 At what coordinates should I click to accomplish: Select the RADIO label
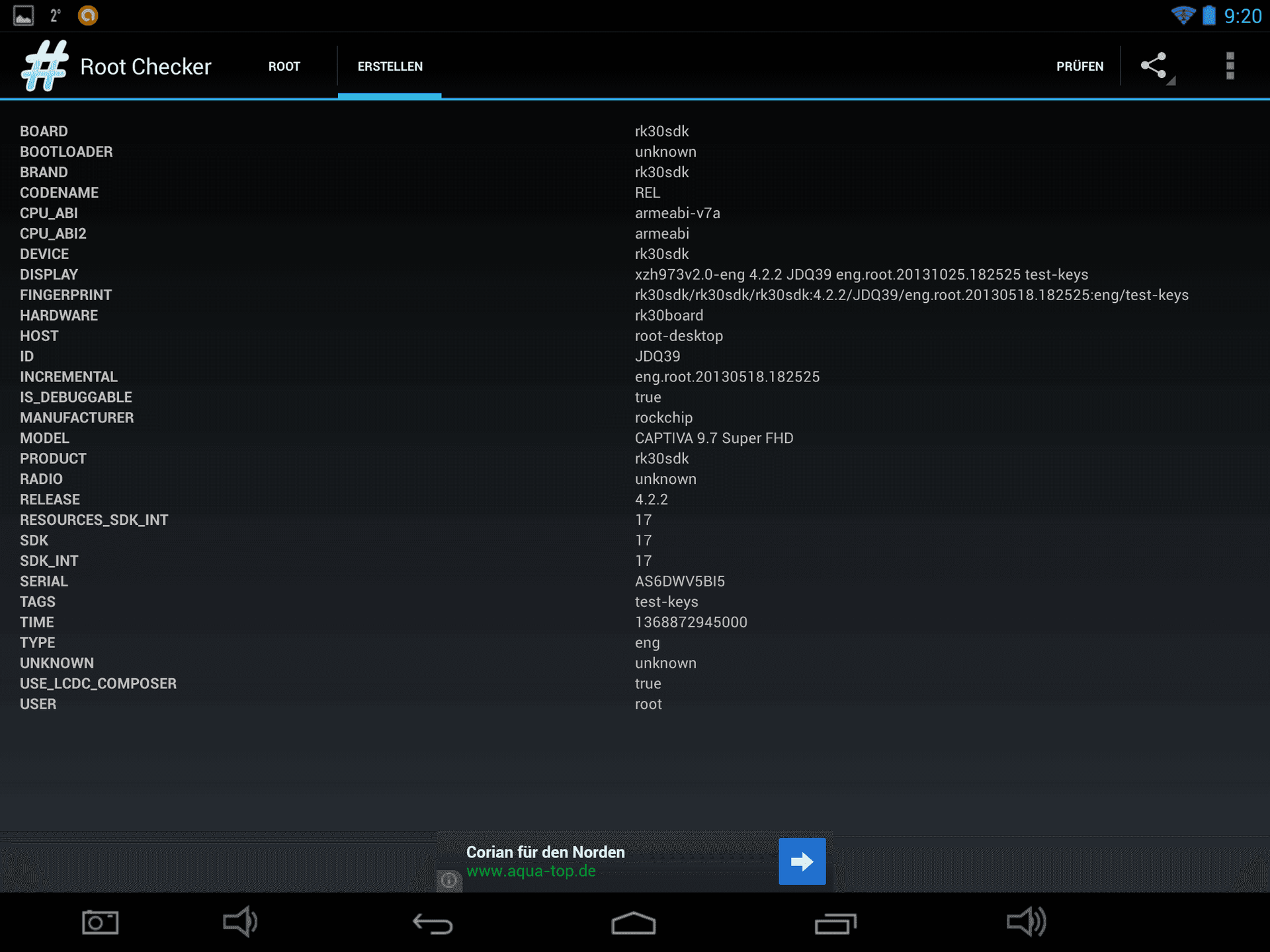41,480
